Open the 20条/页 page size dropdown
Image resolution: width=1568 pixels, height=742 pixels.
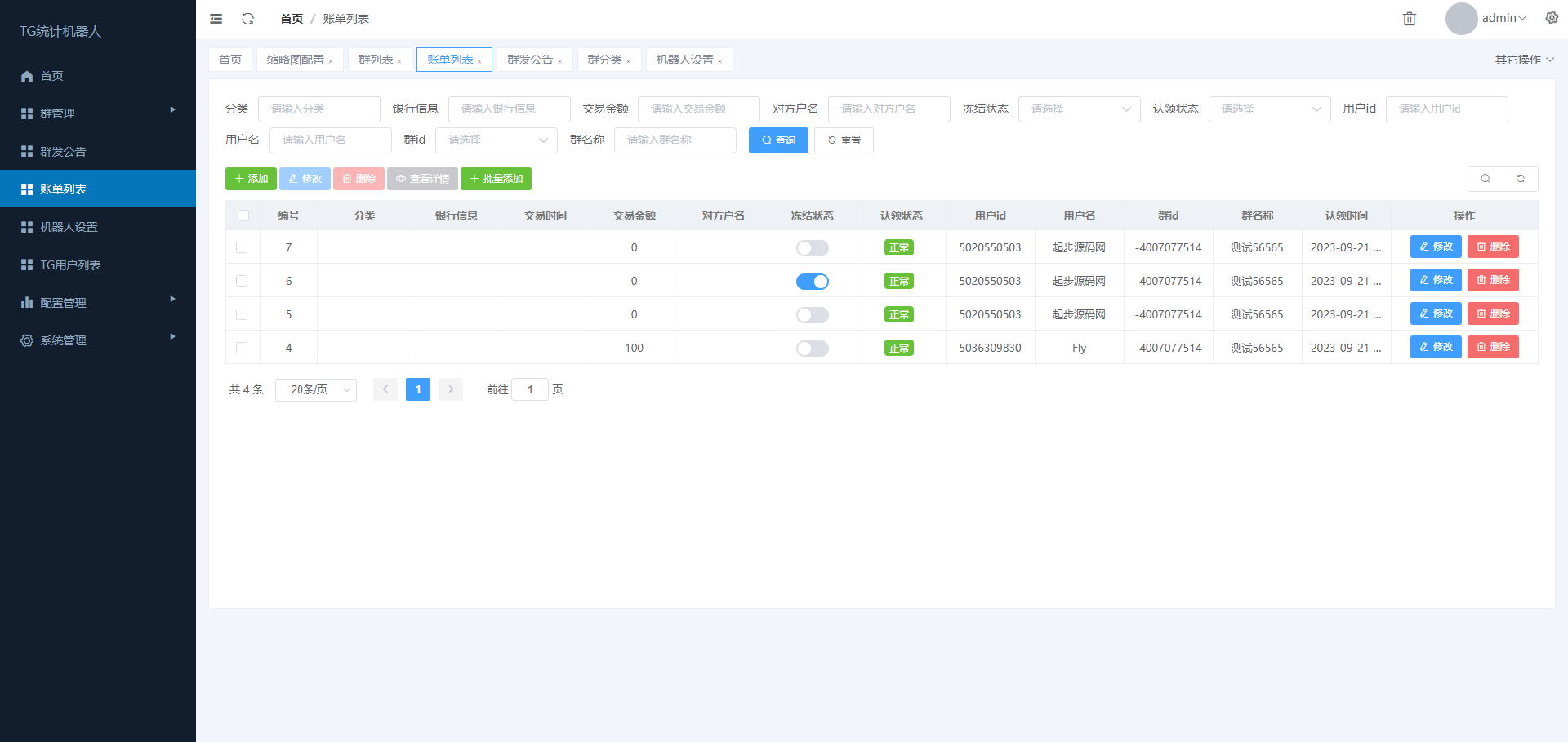(316, 390)
